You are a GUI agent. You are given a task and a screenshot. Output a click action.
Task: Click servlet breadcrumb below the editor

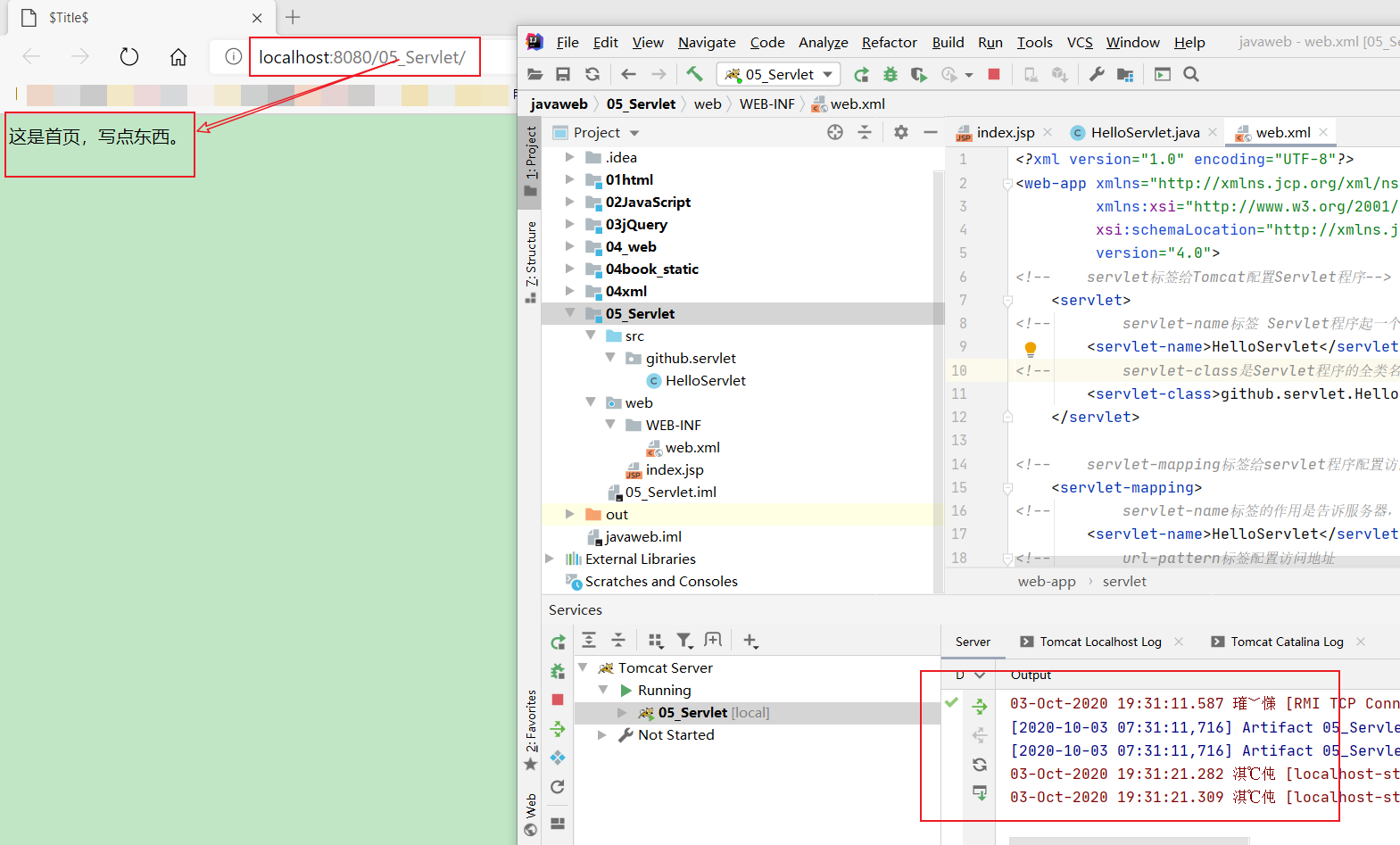(x=1124, y=581)
